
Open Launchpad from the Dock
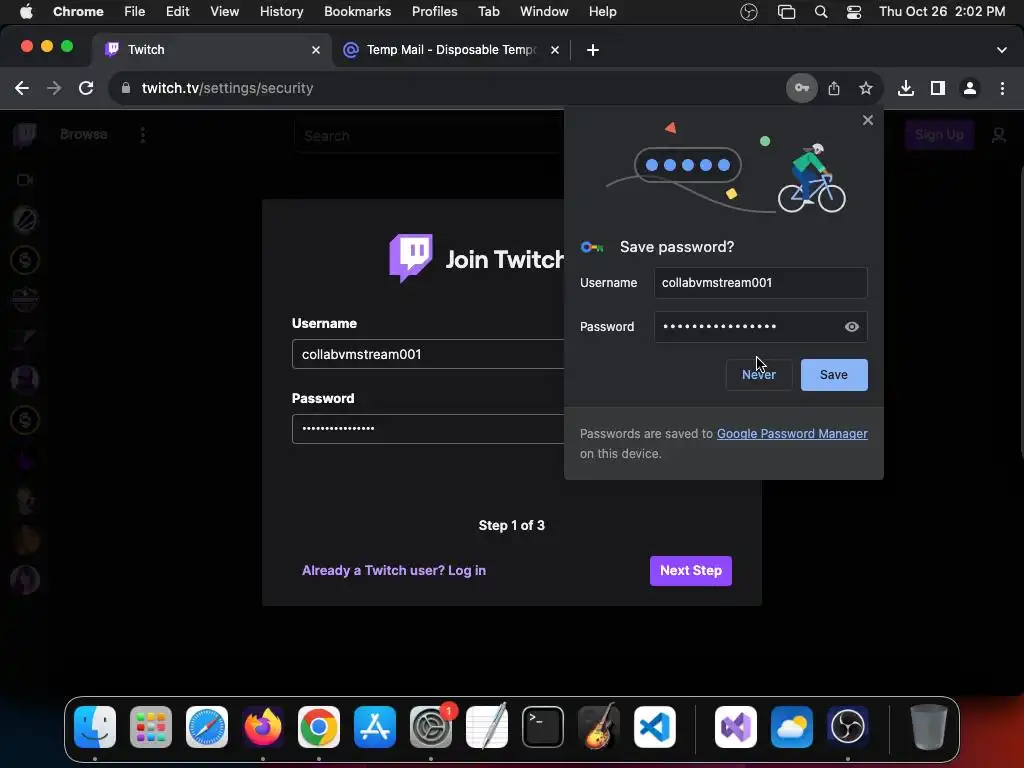coord(151,727)
